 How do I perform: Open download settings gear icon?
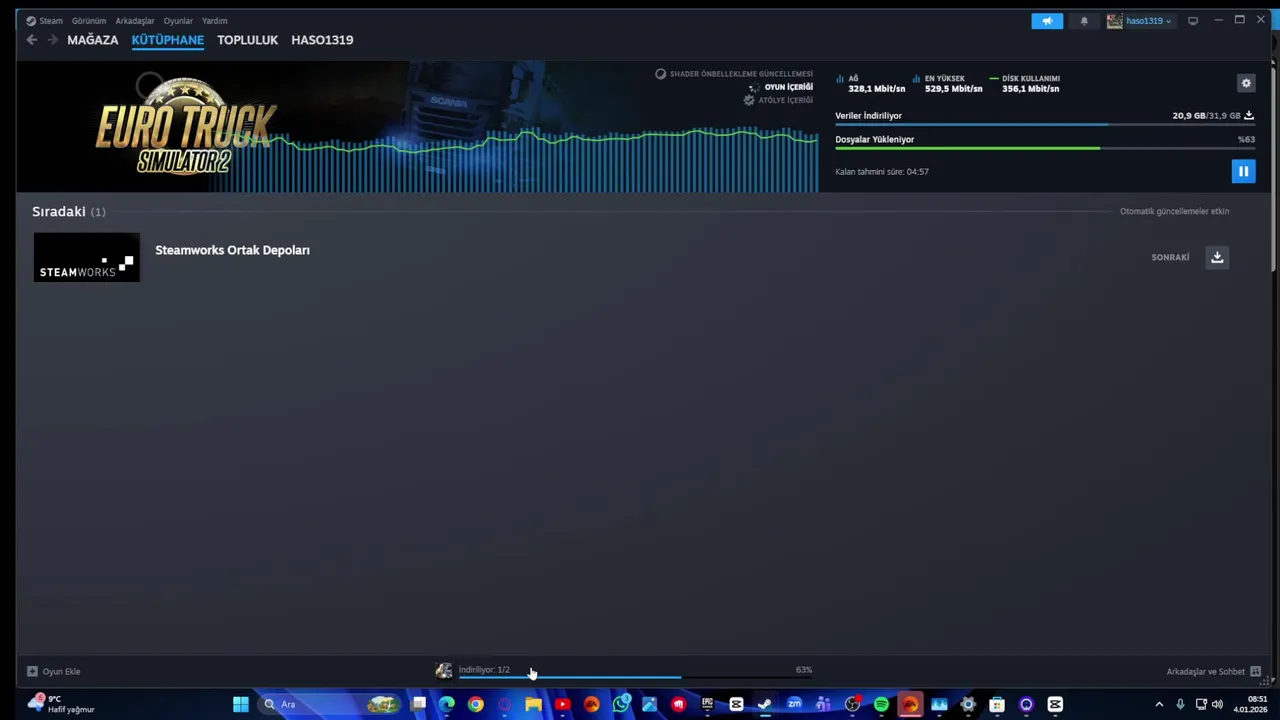click(x=1246, y=83)
